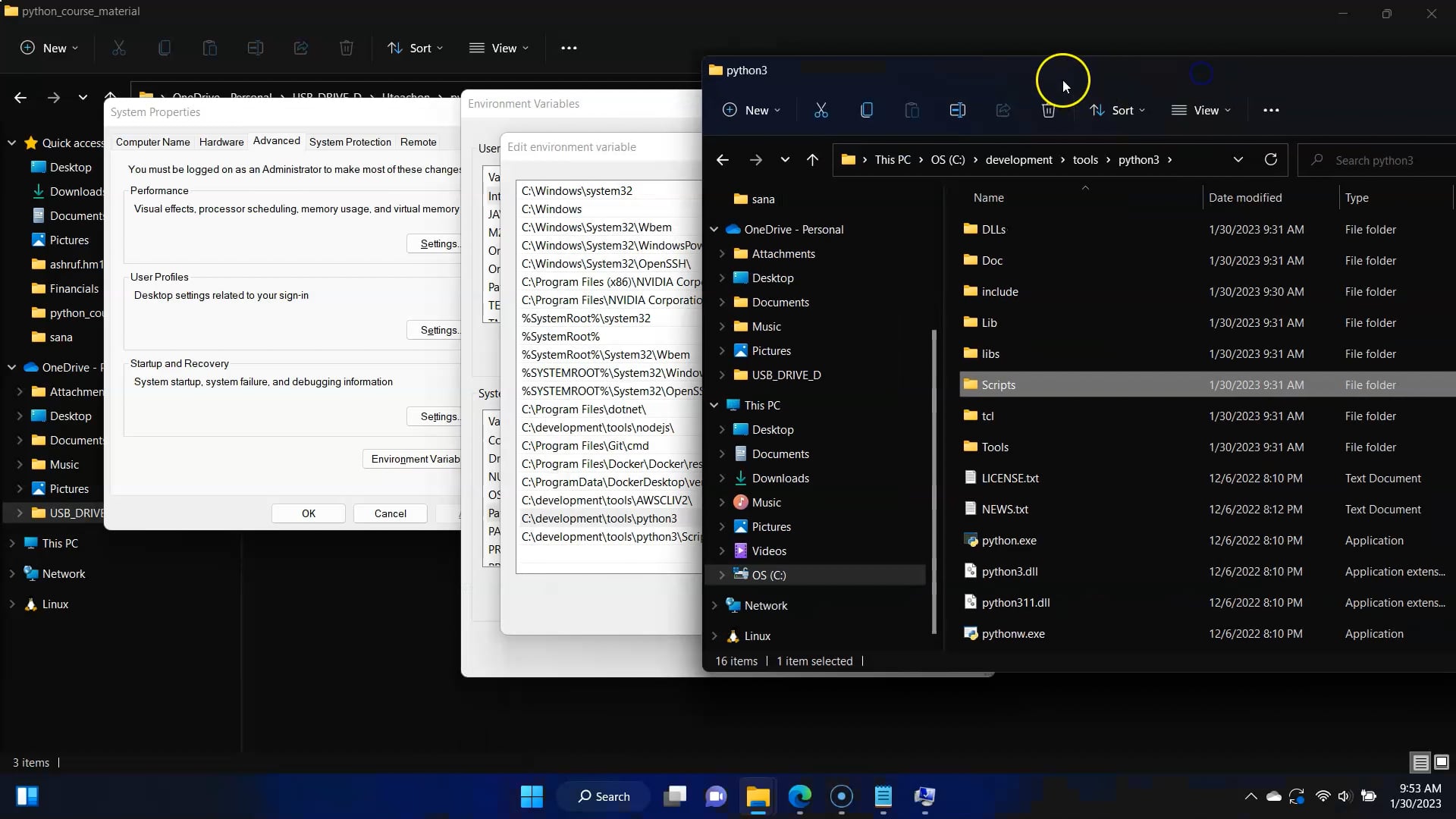Open the Sort dropdown in python3 window
This screenshot has height=819, width=1456.
pos(1117,111)
